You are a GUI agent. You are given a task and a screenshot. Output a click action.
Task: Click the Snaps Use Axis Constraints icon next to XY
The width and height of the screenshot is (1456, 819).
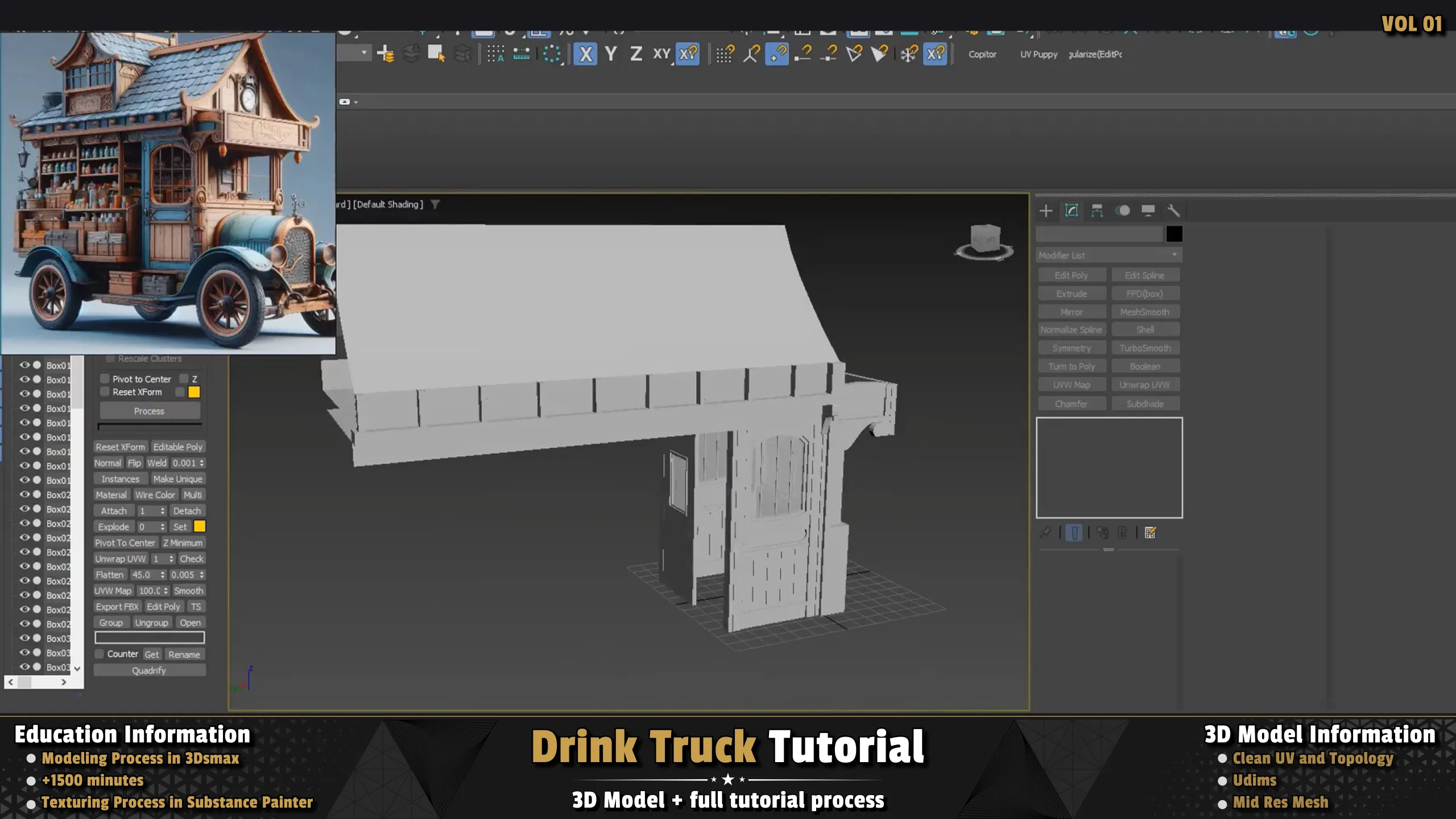pos(688,55)
